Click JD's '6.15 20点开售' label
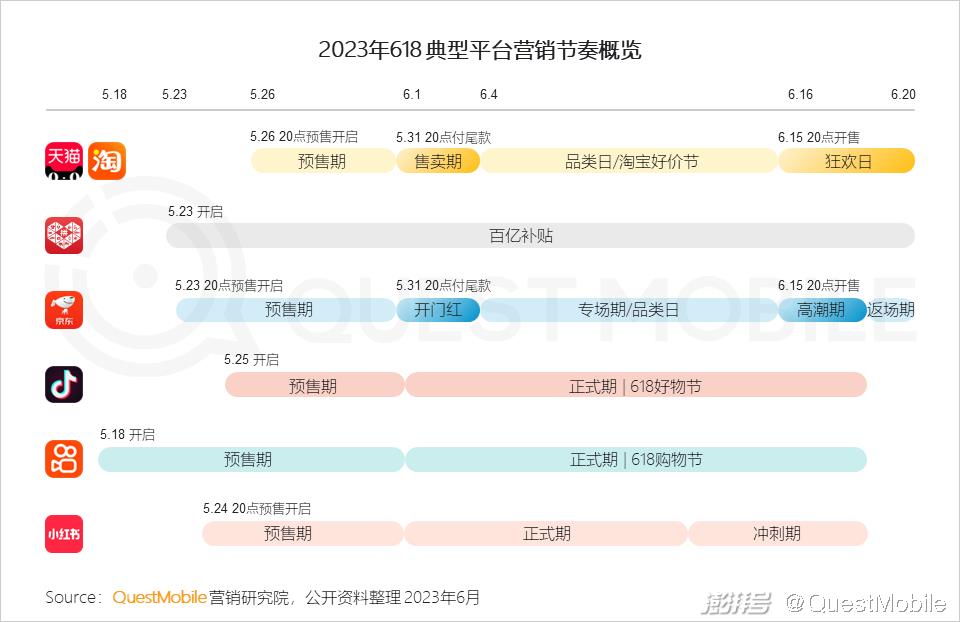This screenshot has height=622, width=960. pos(819,285)
